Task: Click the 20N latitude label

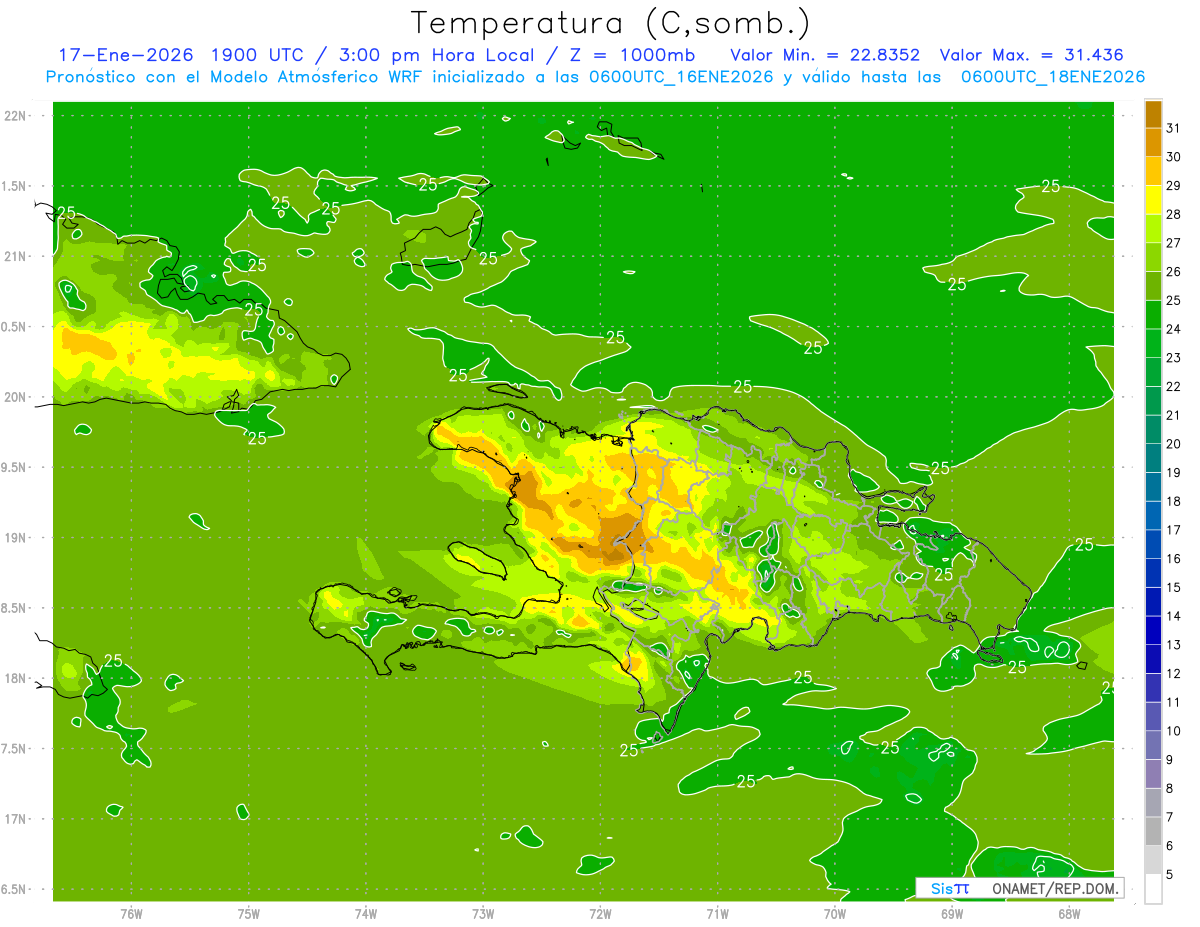Action: coord(16,397)
